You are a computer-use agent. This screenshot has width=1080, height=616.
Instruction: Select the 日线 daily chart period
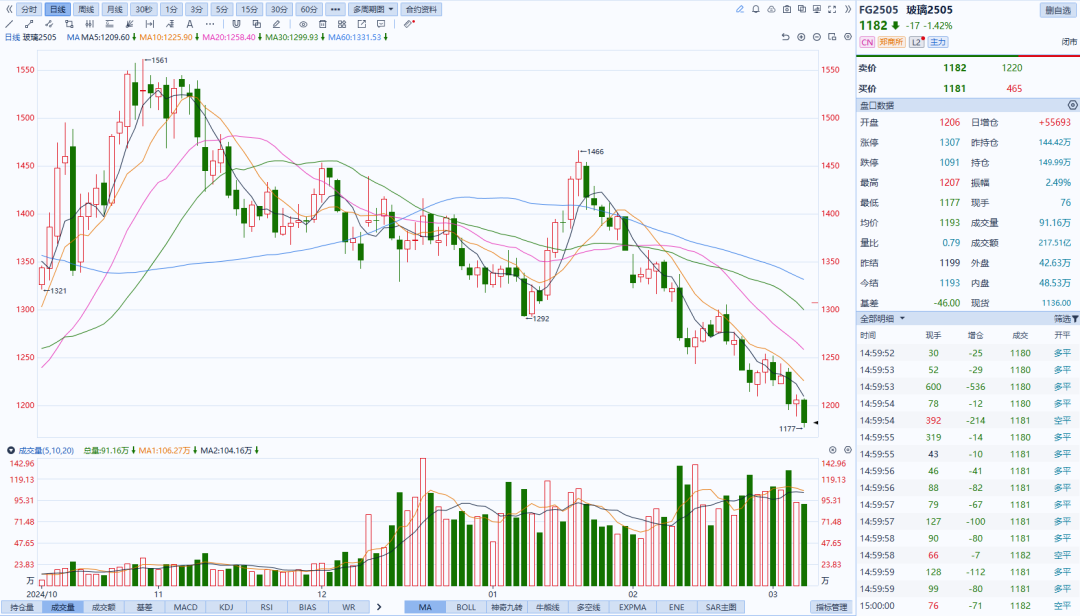point(58,10)
